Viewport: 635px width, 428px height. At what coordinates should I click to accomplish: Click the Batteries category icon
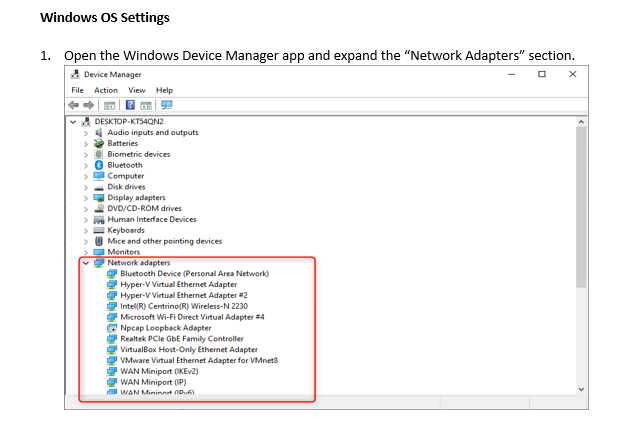click(x=99, y=143)
